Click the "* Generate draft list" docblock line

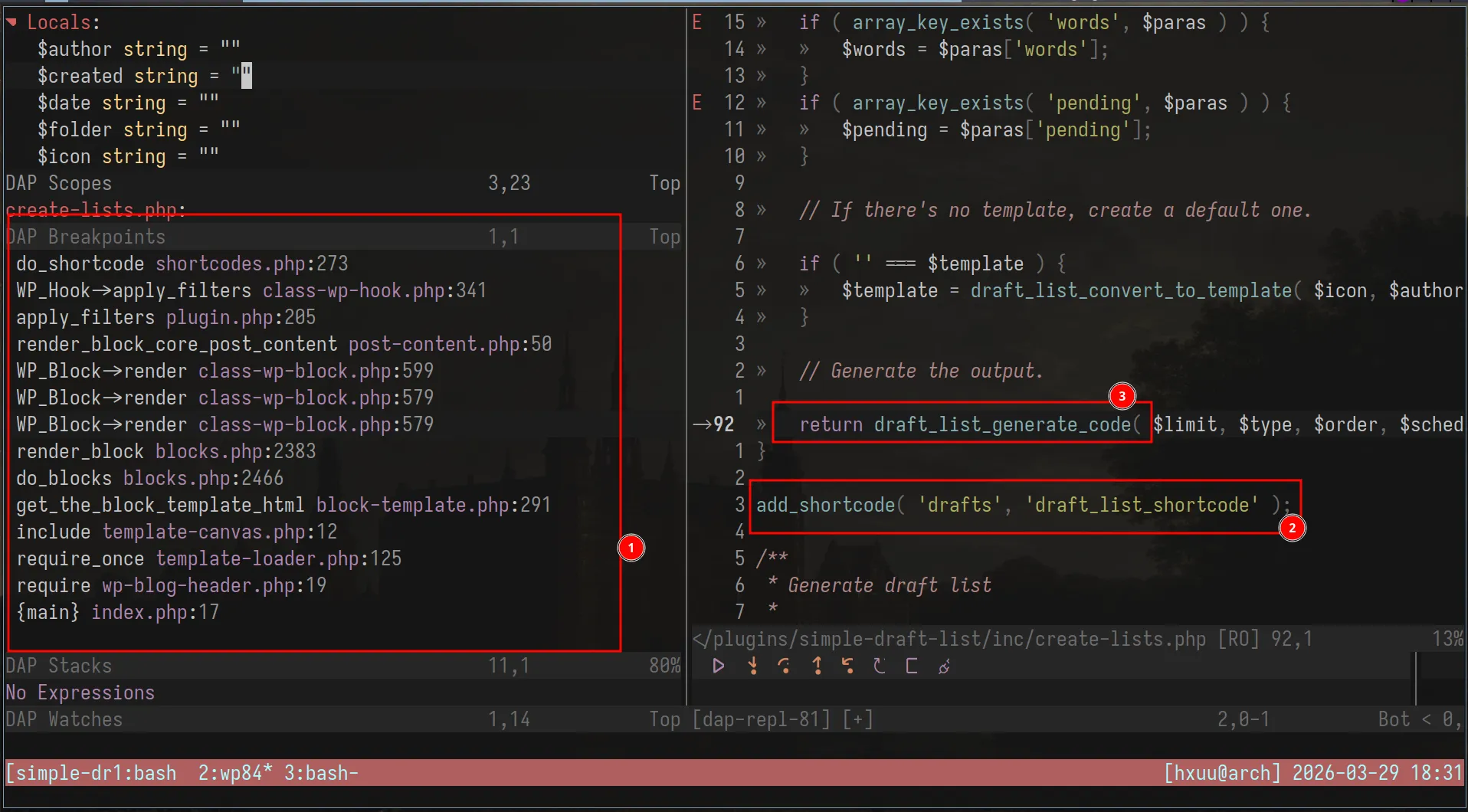[x=879, y=585]
